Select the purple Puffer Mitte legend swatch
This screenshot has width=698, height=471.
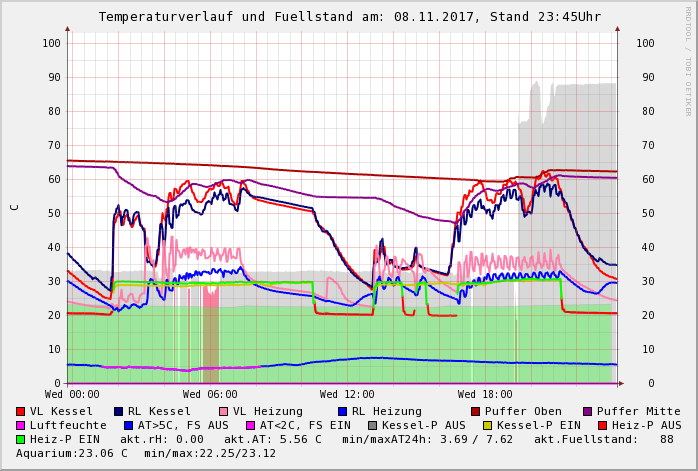[587, 411]
